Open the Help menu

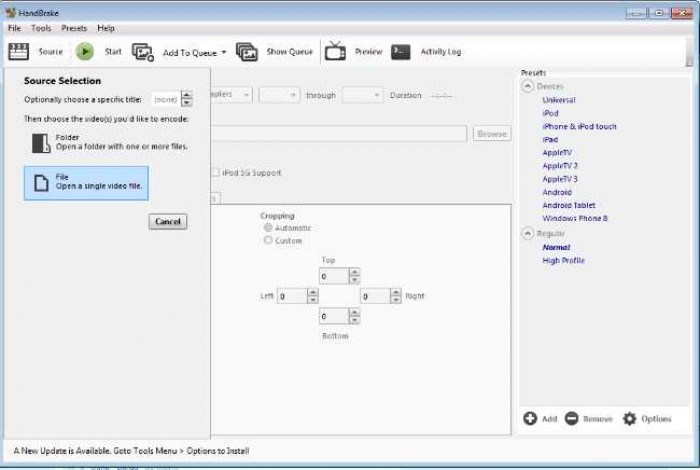pyautogui.click(x=106, y=28)
